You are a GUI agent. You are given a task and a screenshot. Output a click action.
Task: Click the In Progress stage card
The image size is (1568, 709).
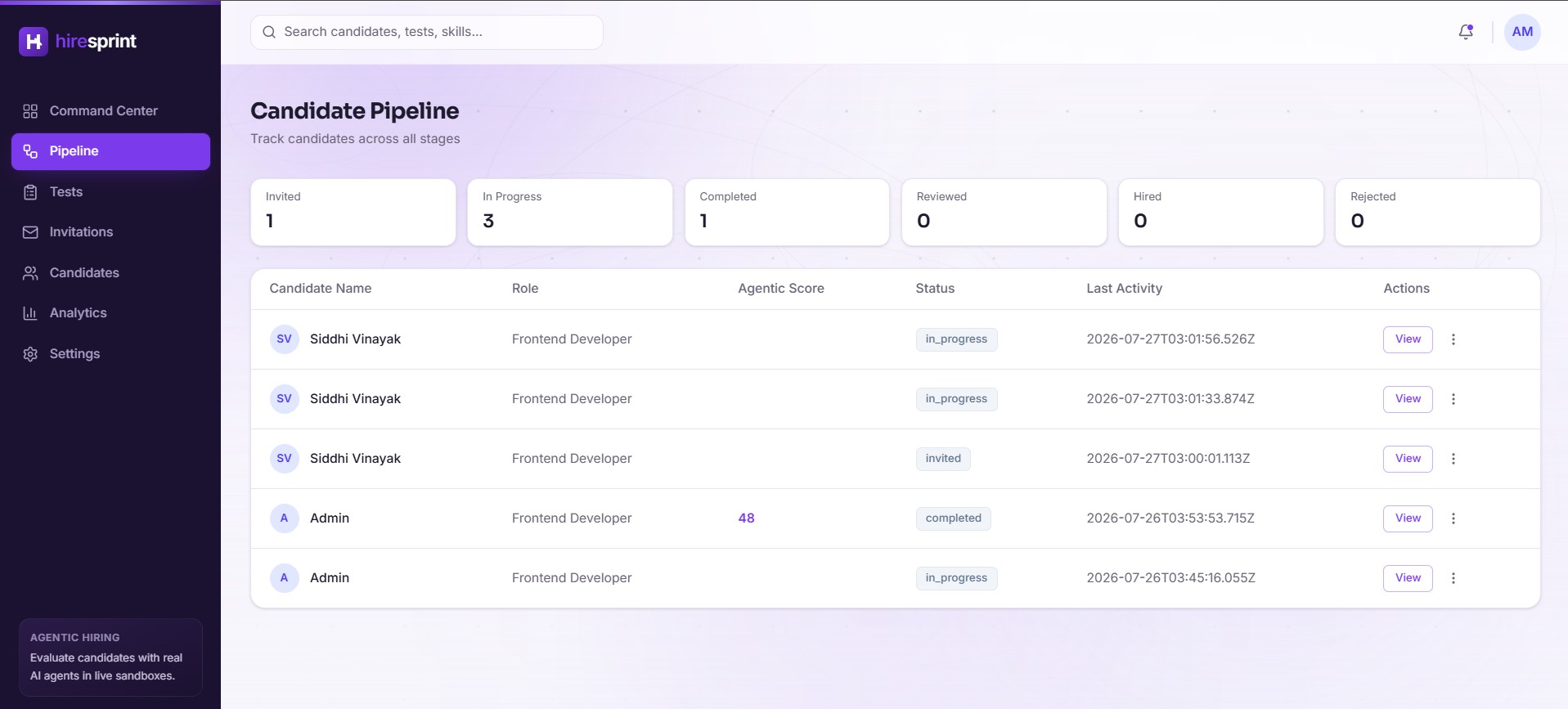pos(570,212)
